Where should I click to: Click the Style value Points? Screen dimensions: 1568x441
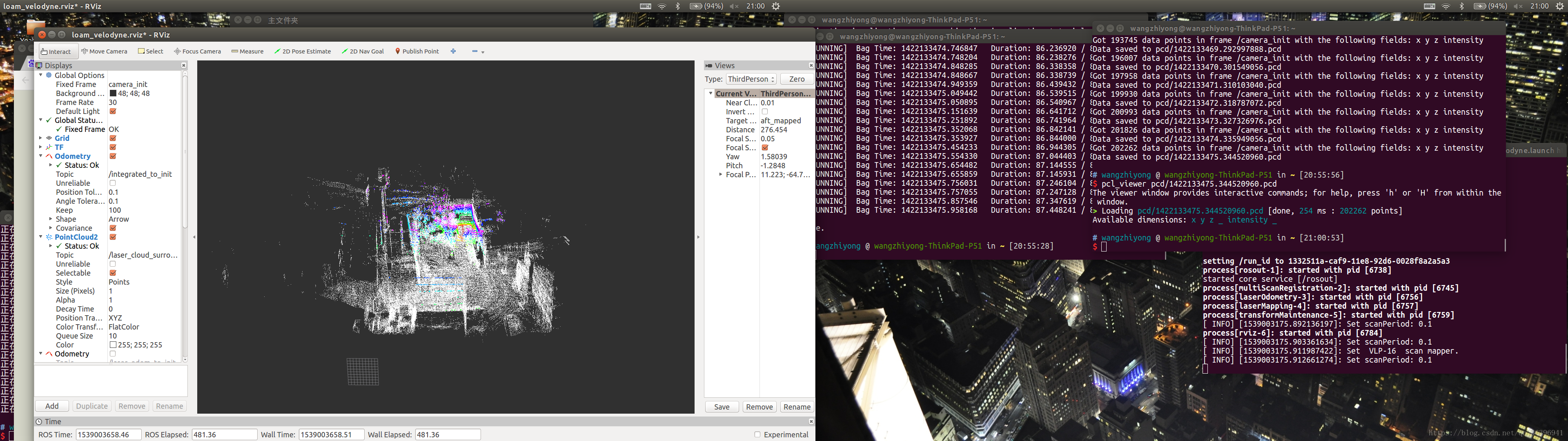[x=119, y=282]
